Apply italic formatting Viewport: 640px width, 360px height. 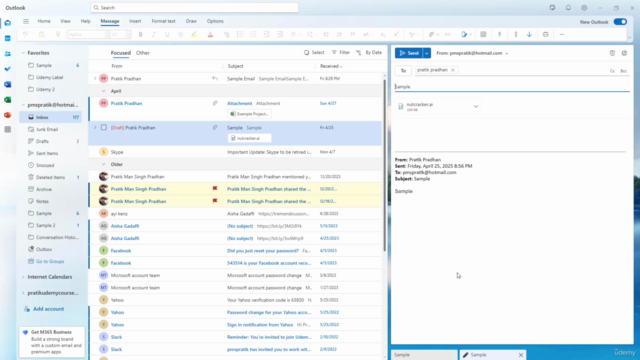coord(154,35)
